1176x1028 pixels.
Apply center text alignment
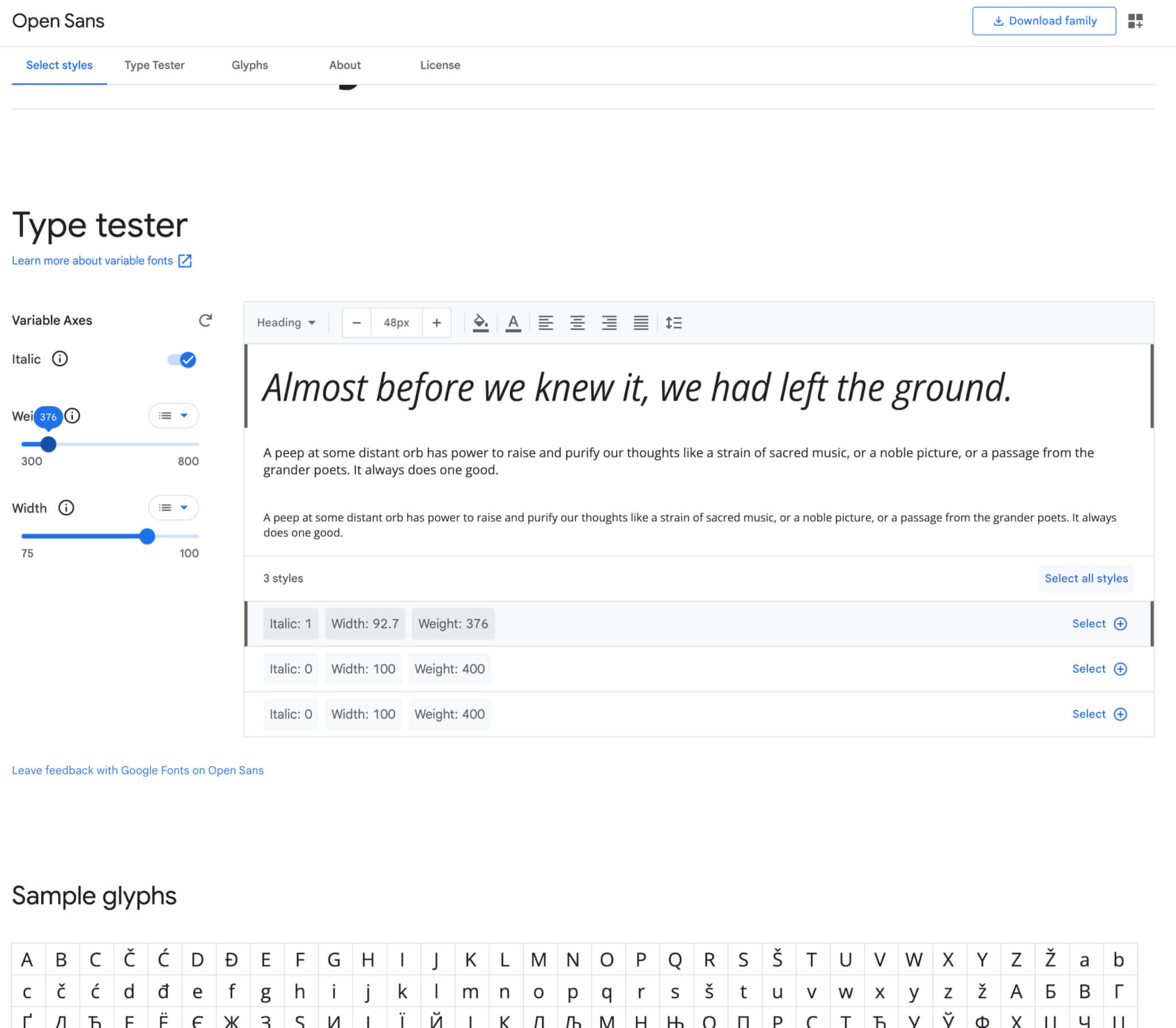577,322
